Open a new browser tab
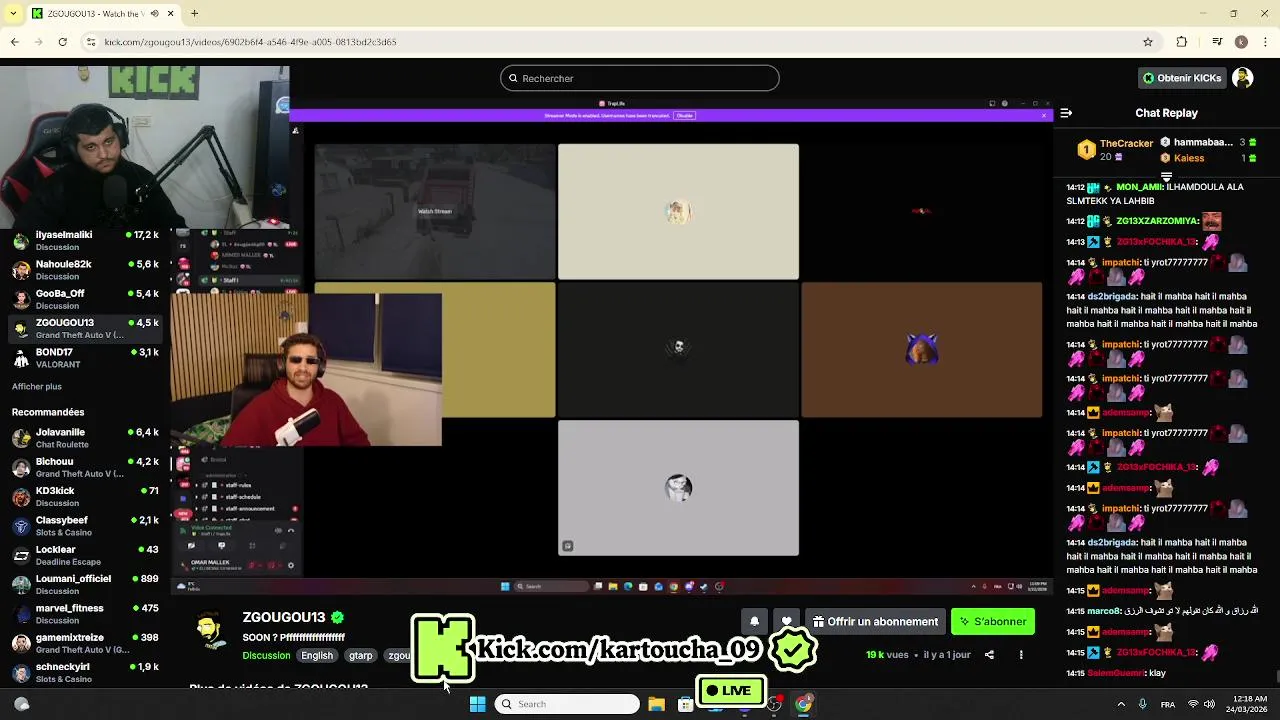 [194, 14]
